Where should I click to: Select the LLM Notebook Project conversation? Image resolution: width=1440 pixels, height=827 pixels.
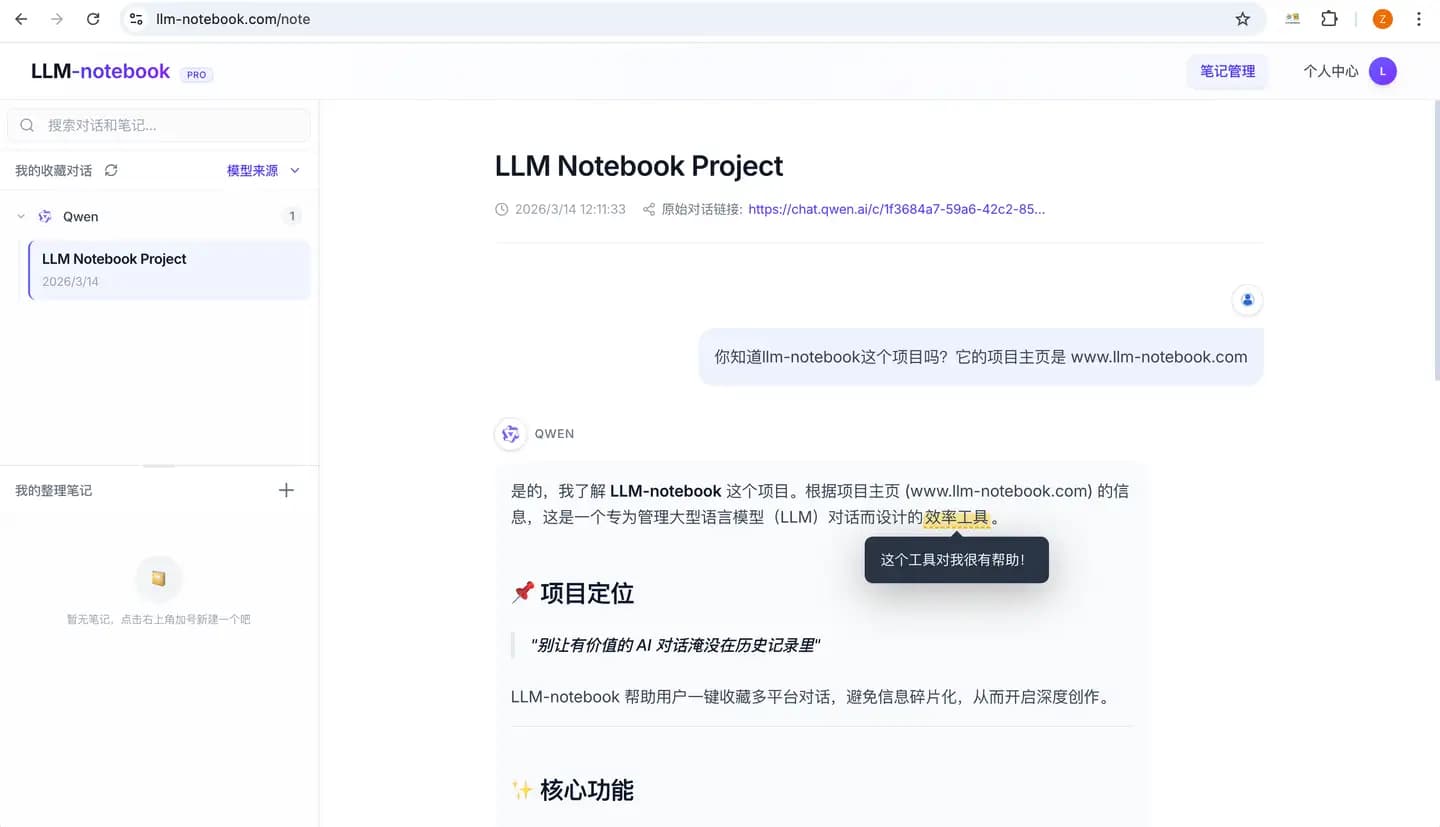pyautogui.click(x=168, y=269)
